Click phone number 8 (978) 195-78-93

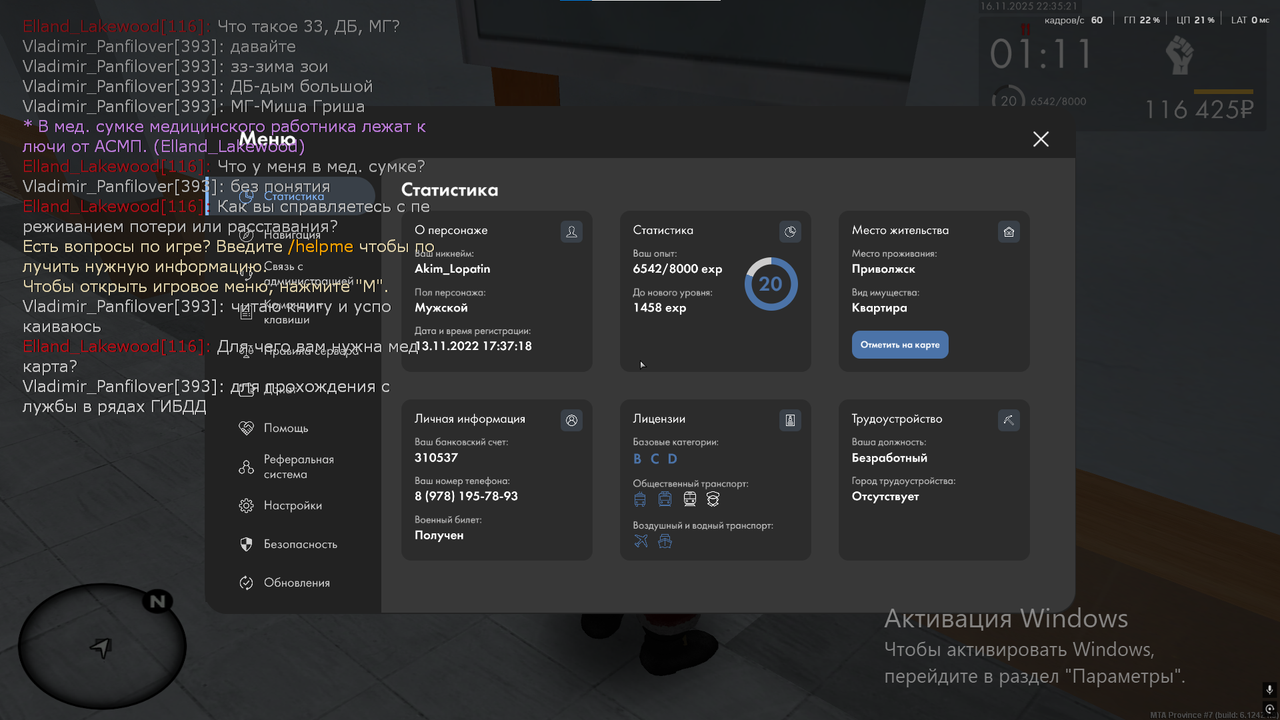point(466,497)
